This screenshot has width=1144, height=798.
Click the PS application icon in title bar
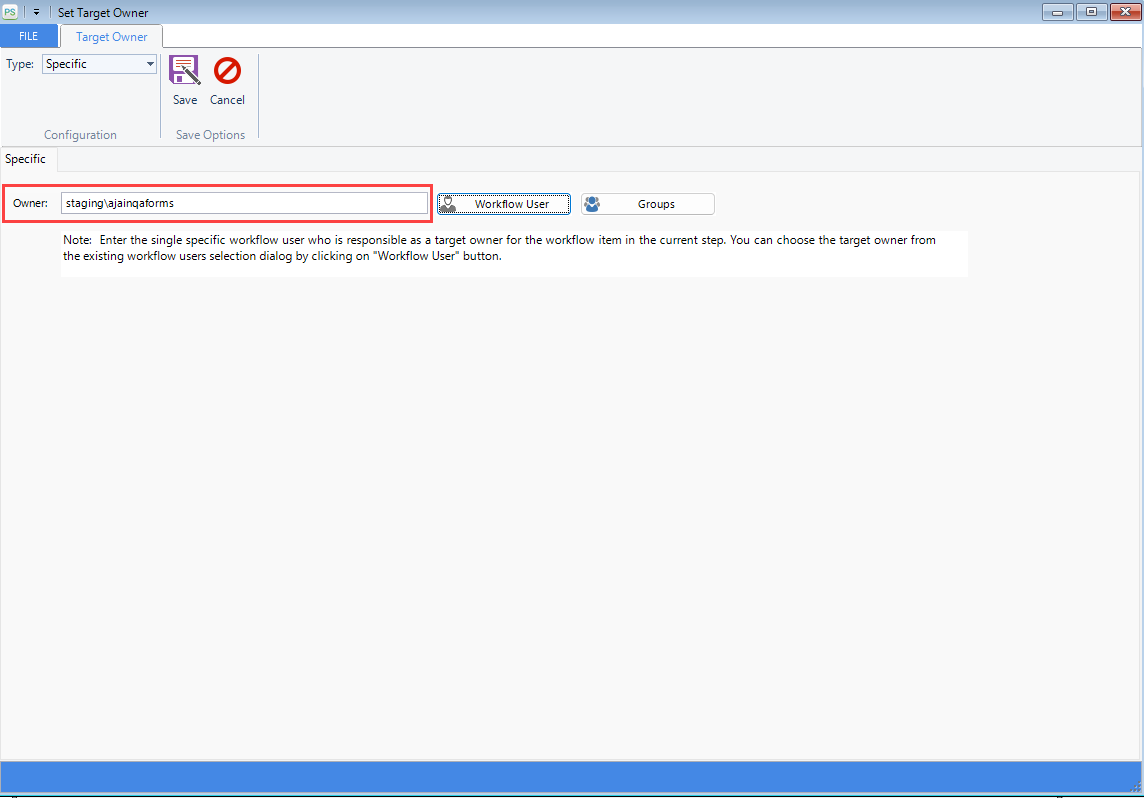(x=10, y=12)
